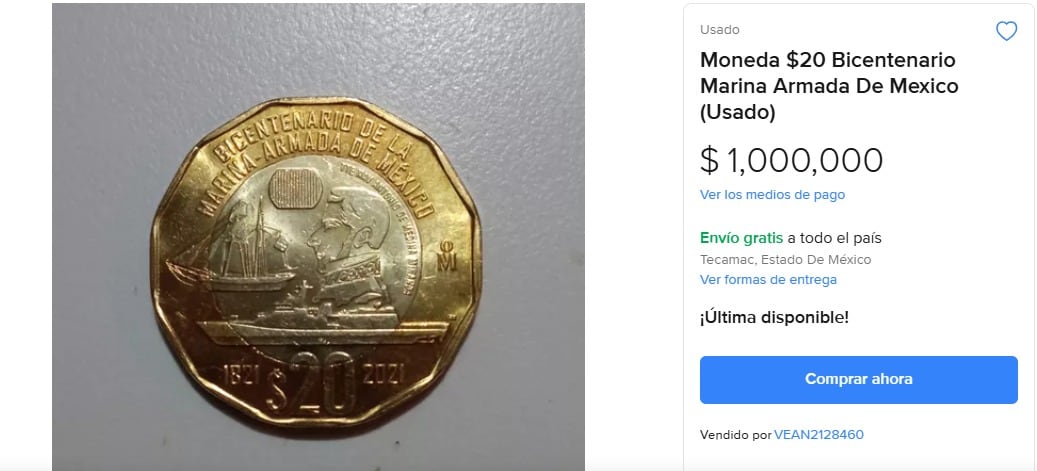Click the Comprar ahora button
The height and width of the screenshot is (471, 1037).
858,380
